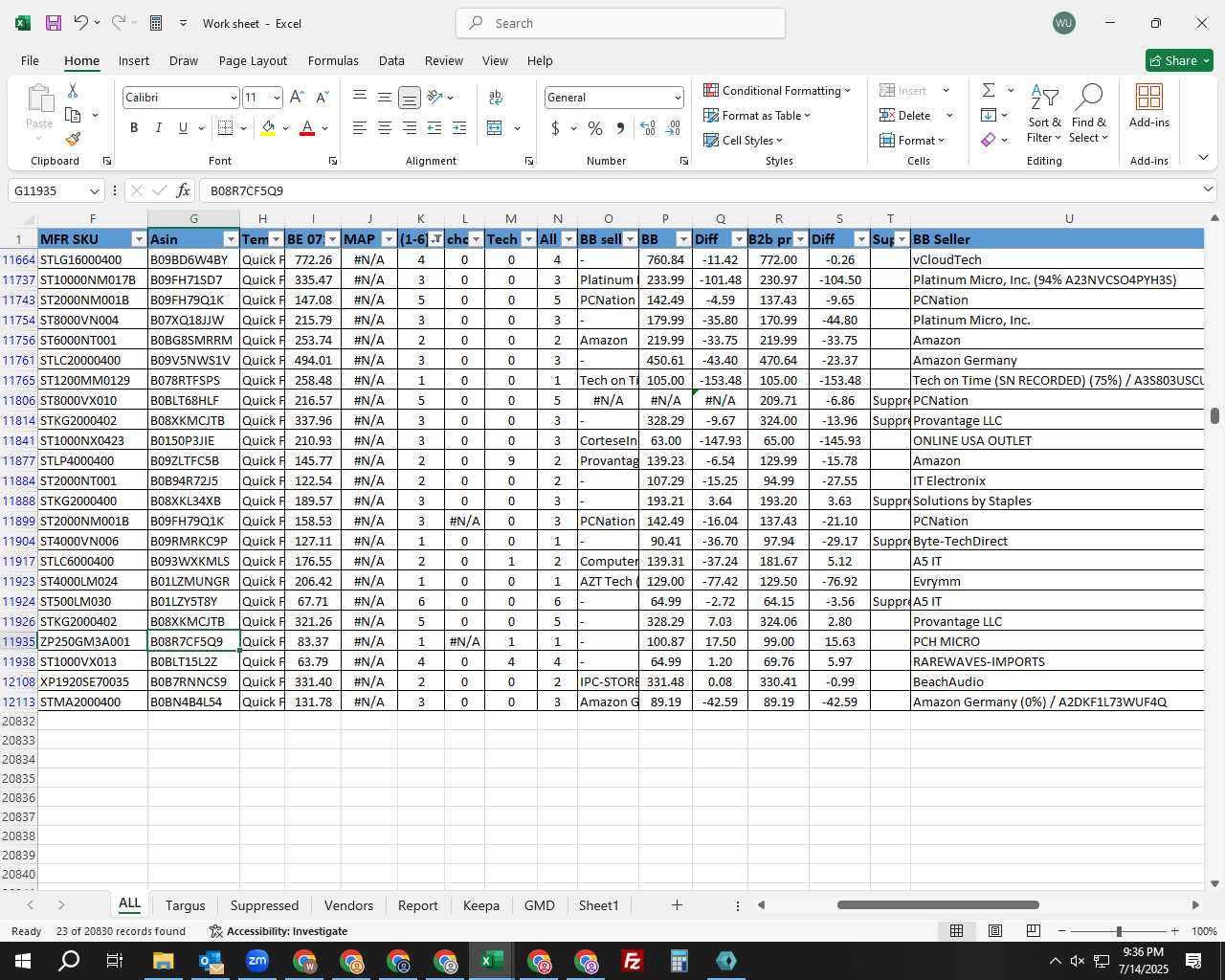Click the Insert Function fx icon

coord(183,190)
